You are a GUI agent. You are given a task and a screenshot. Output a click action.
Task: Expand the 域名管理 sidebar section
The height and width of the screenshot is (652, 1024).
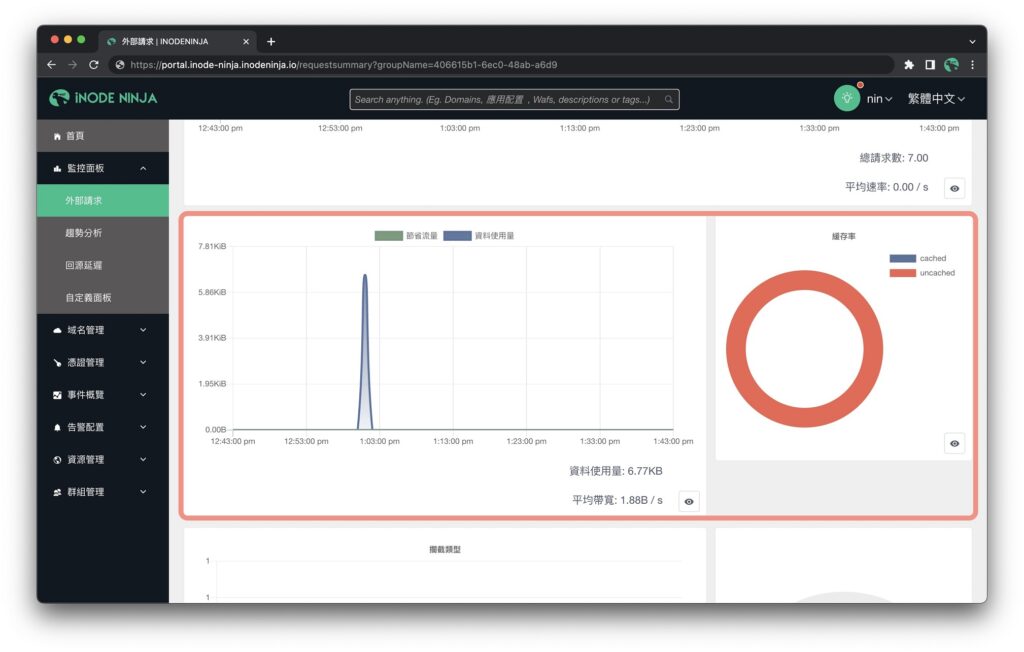(103, 330)
